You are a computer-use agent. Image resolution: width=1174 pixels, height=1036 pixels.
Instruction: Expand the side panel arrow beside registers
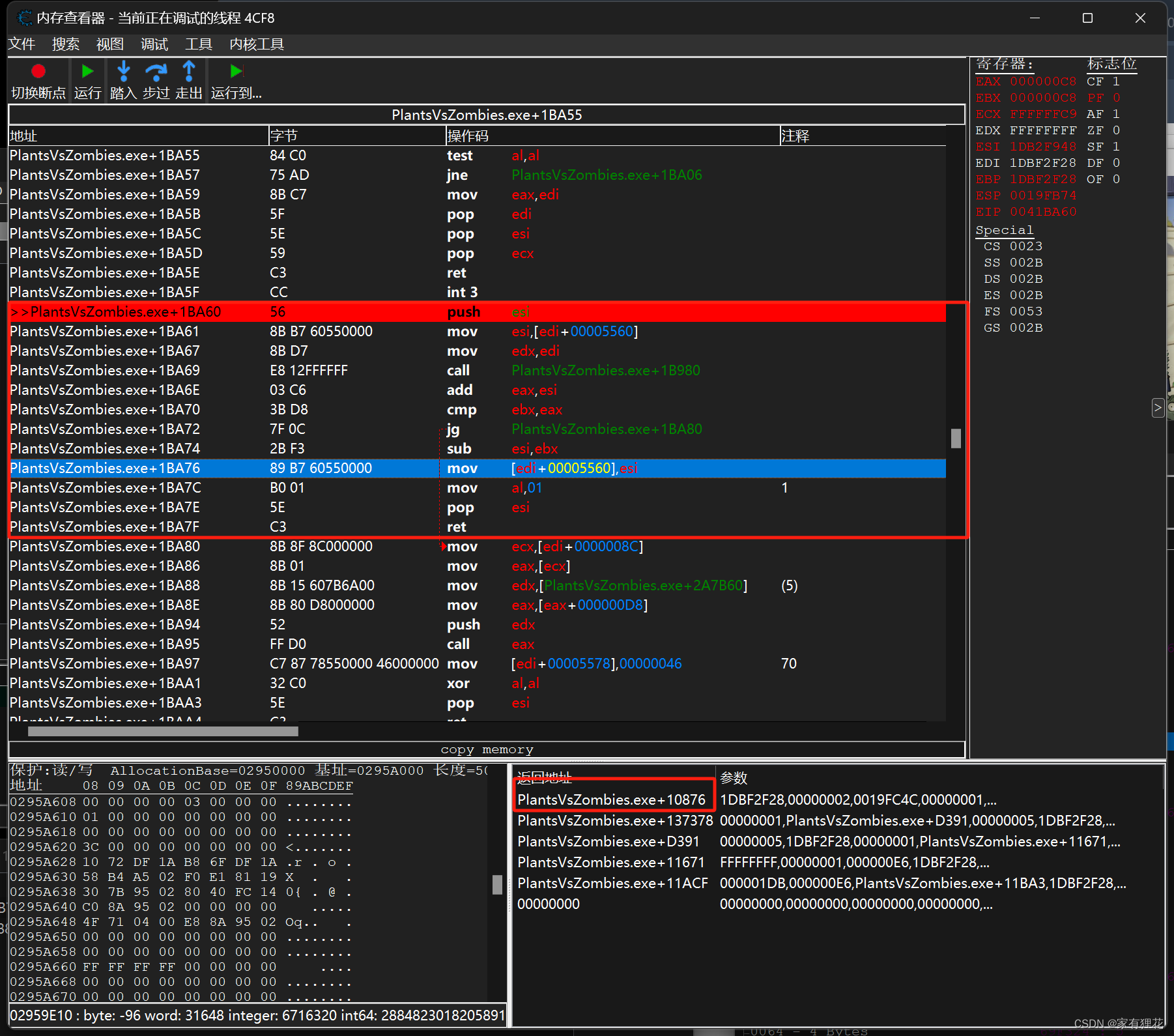click(1158, 408)
